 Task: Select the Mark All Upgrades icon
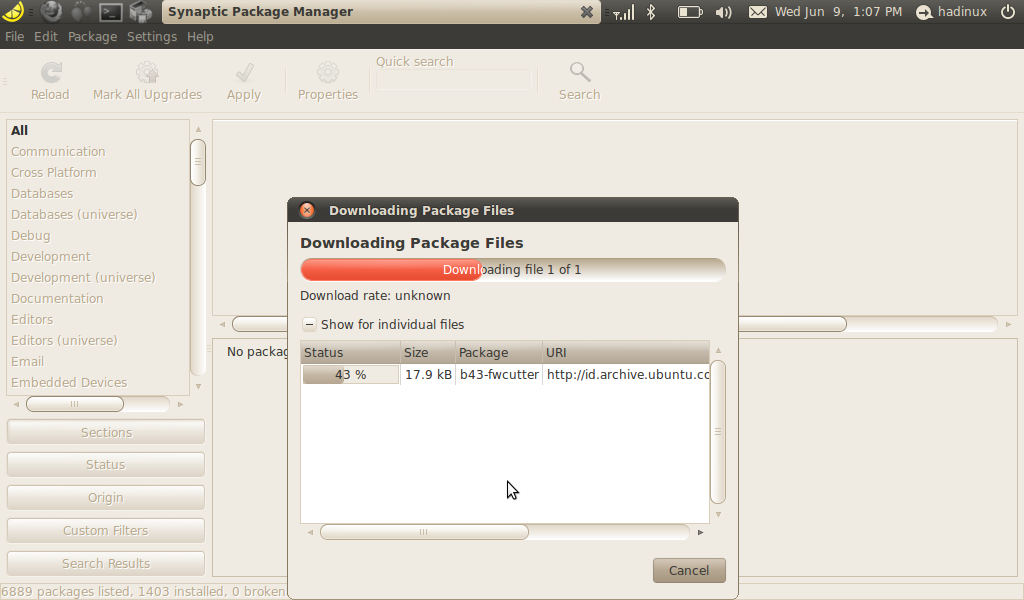coord(147,72)
